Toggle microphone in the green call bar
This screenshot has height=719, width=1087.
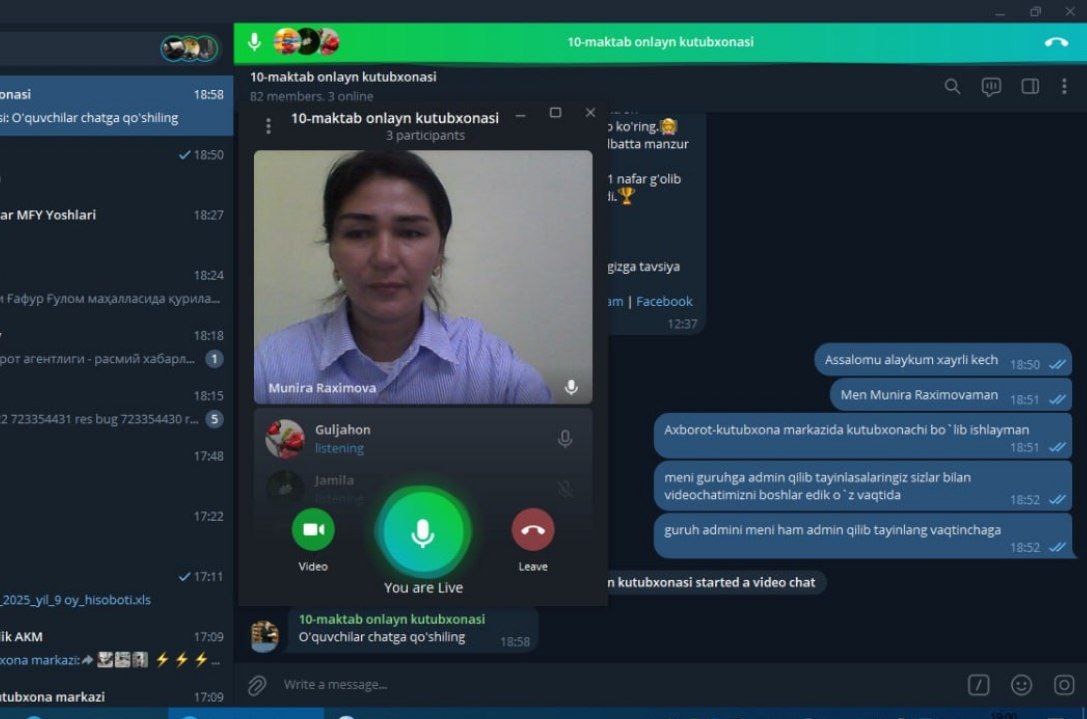(255, 42)
